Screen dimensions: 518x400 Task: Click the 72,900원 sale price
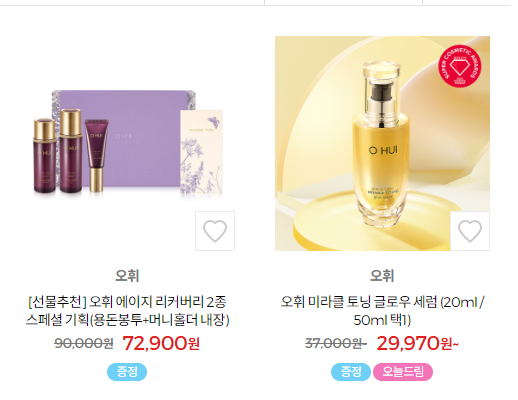[x=161, y=343]
